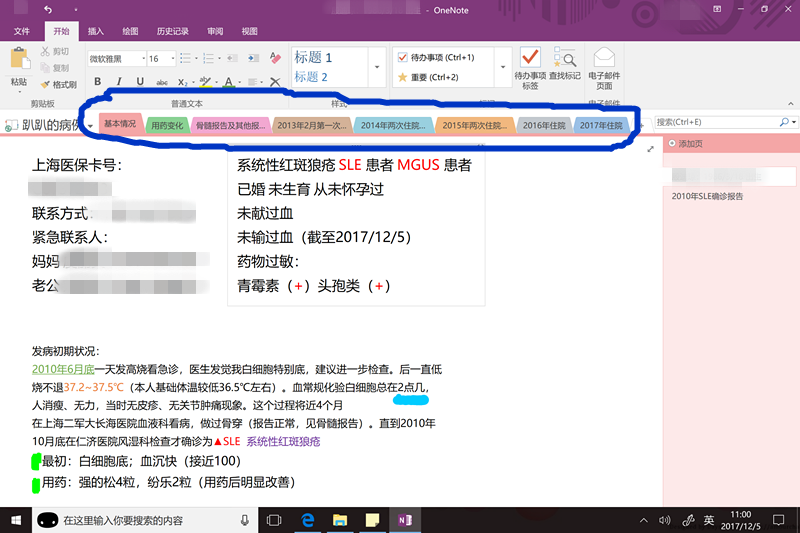
Task: Expand numbering style dropdown arrow
Action: (x=219, y=58)
